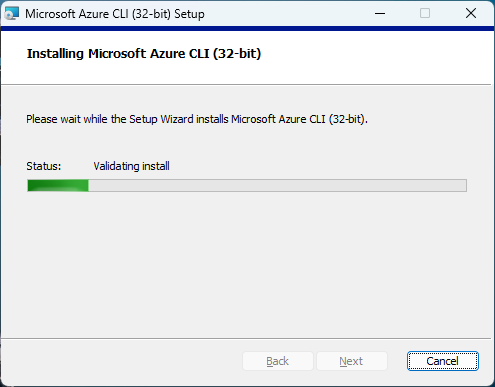Click the disabled Back button
495x387 pixels.
pyautogui.click(x=278, y=361)
